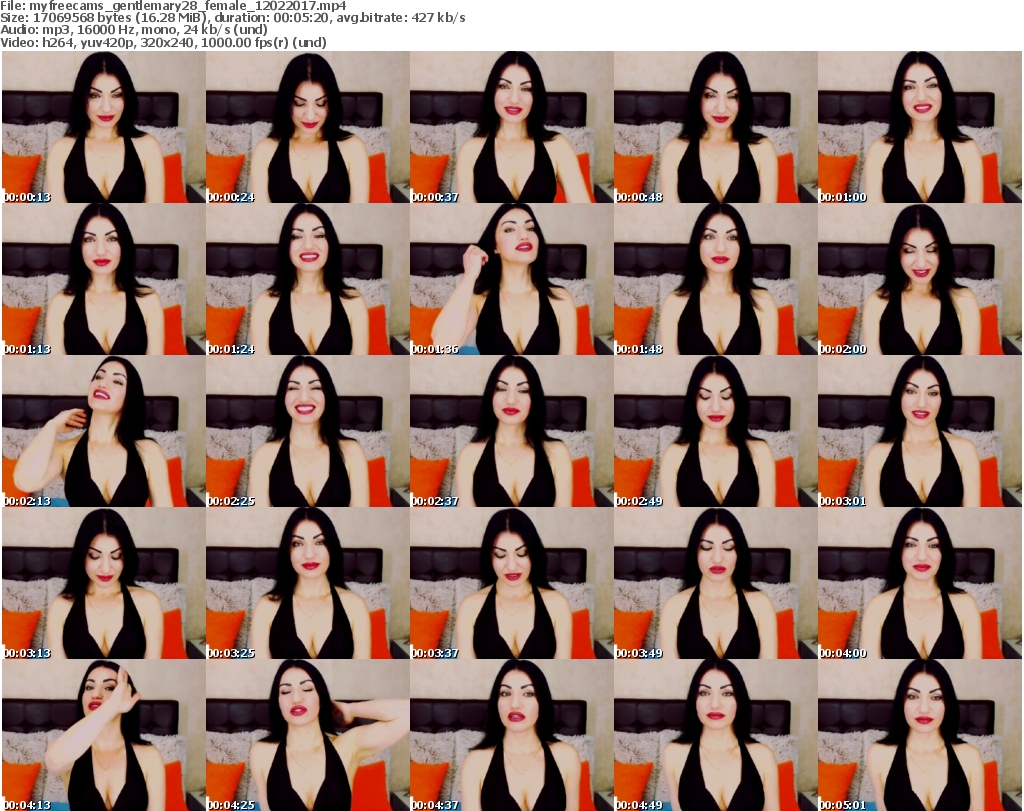Viewport: 1024px width, 811px height.
Task: Click the thumbnail stamped 00:04:13
Action: point(104,735)
